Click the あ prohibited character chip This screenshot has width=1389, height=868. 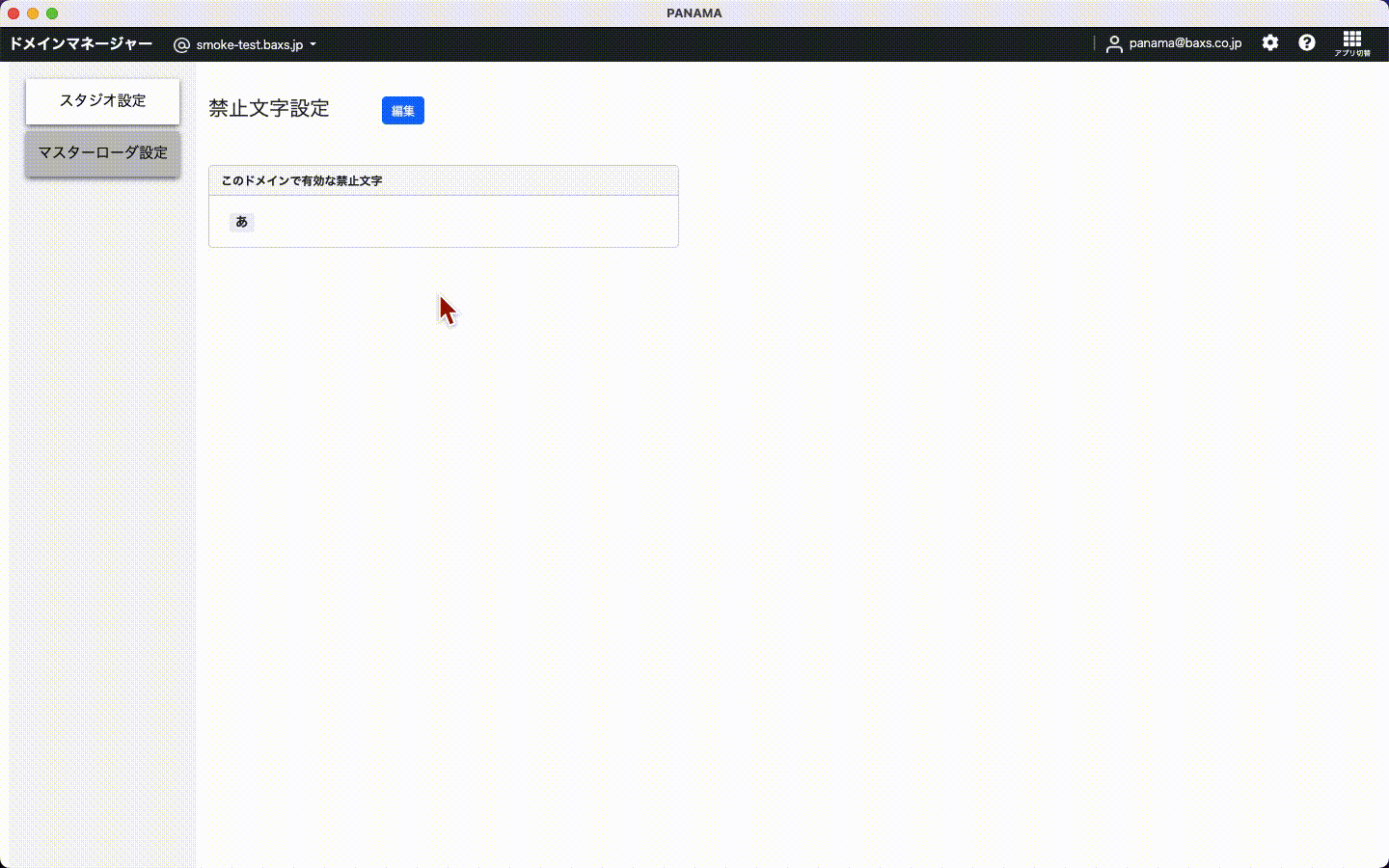241,222
